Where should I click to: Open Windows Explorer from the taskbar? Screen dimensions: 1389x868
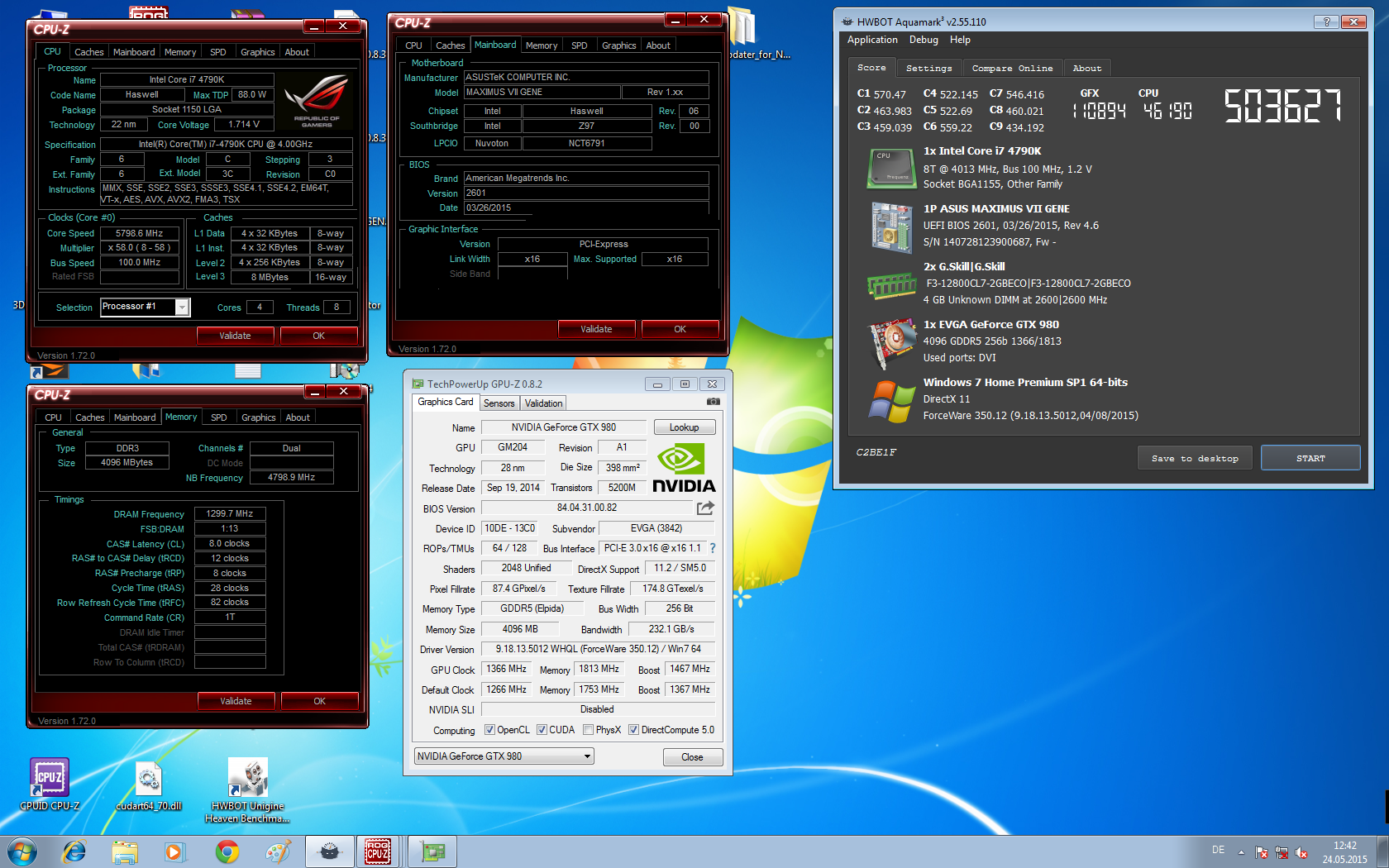tap(125, 851)
